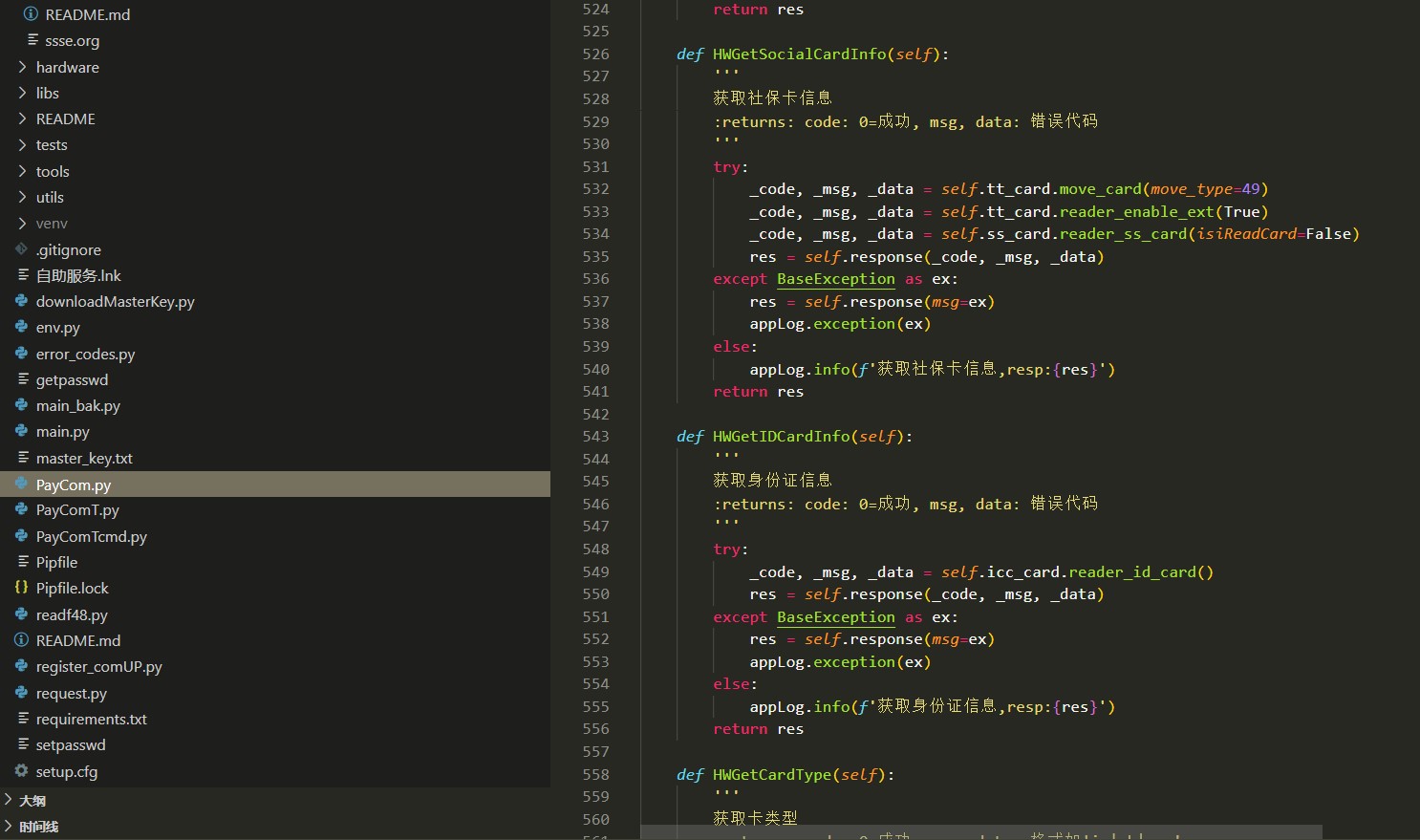Click the HWGetCardType function name
Viewport: 1420px width, 840px height.
[772, 774]
